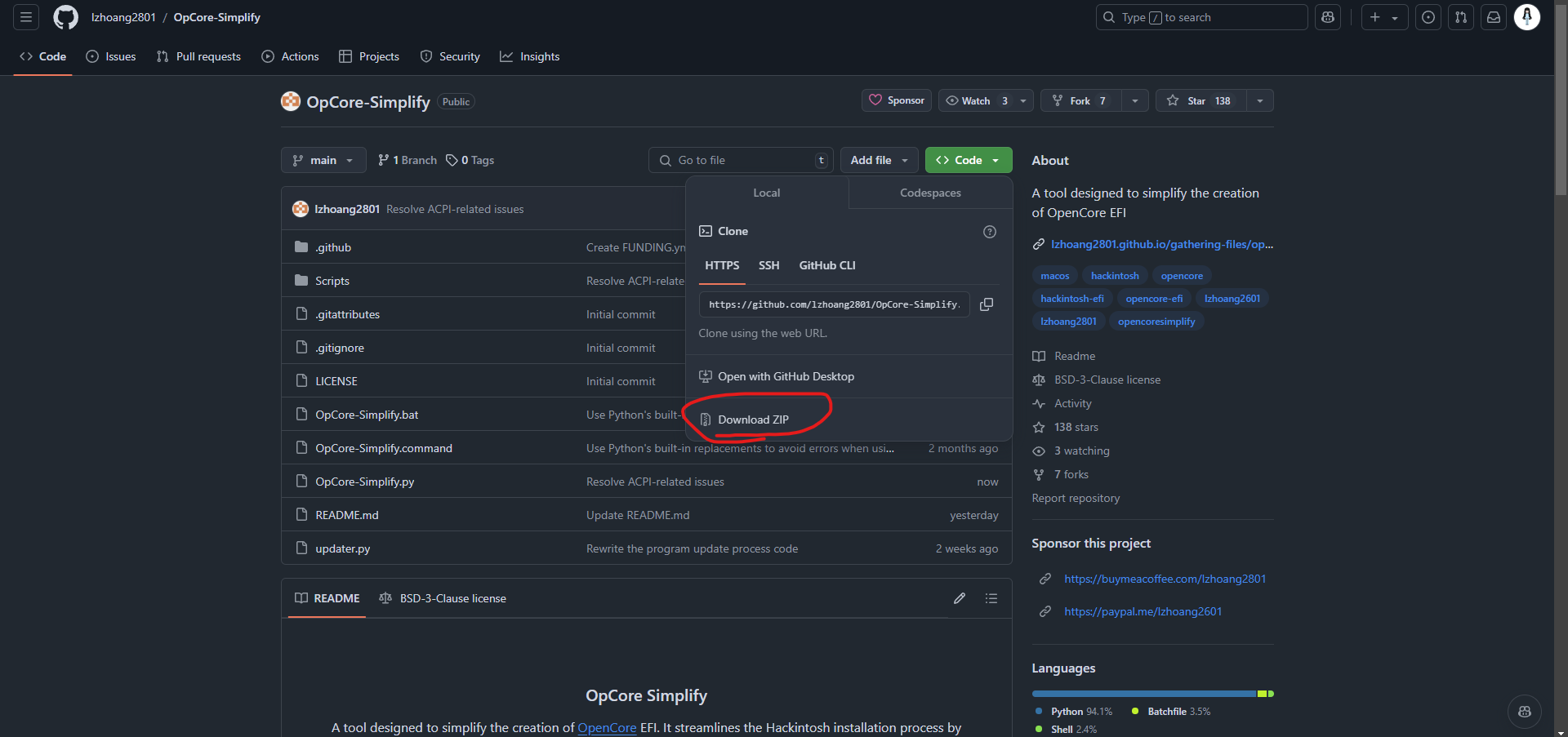Switch to the Pull requests tab

[198, 56]
